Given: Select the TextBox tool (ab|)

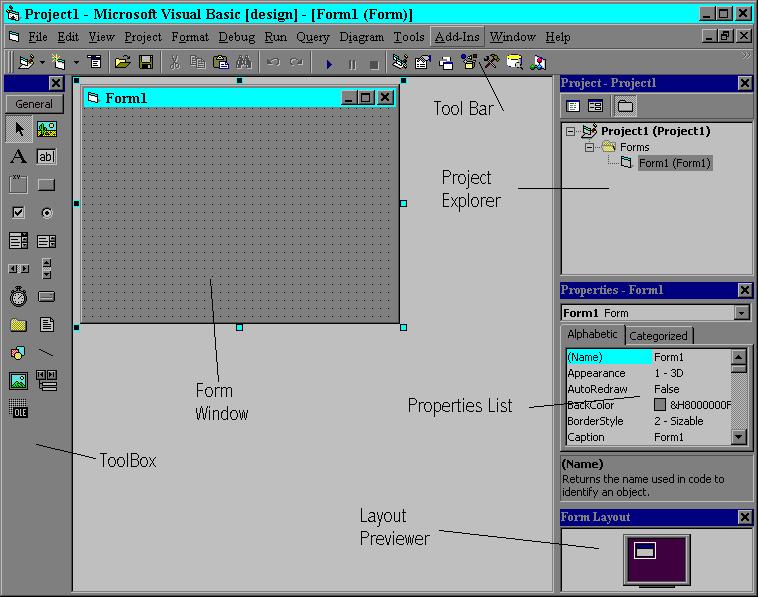Looking at the screenshot, I should [47, 157].
